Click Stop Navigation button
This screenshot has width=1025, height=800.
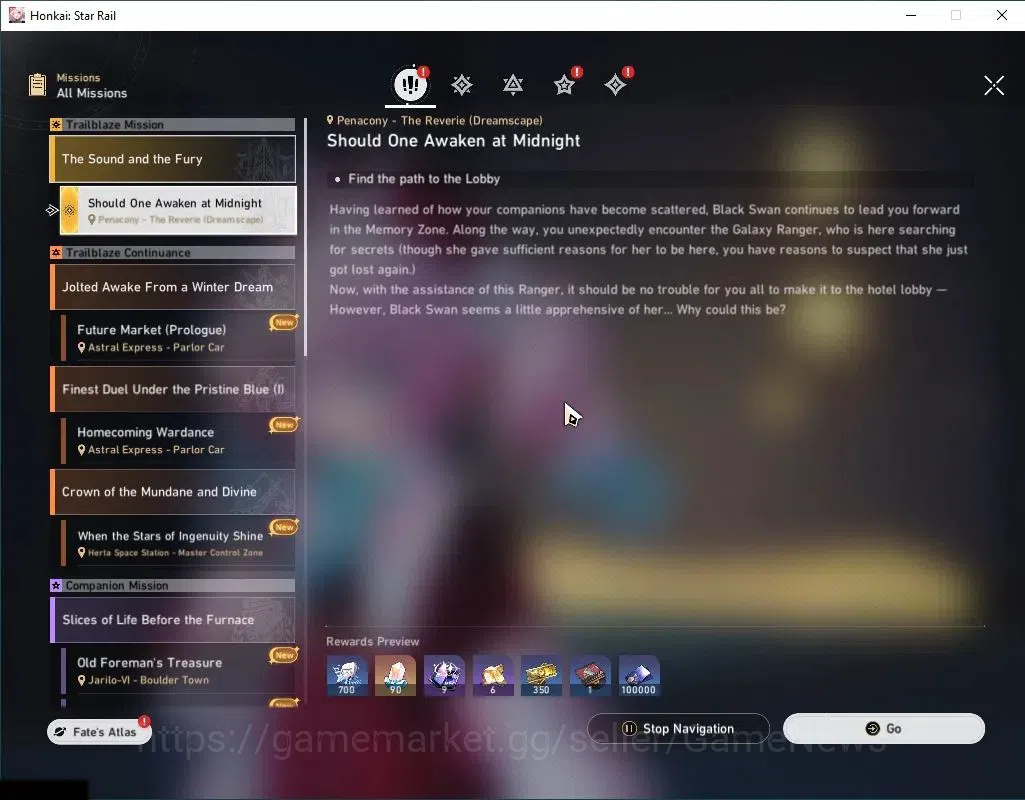pos(679,728)
